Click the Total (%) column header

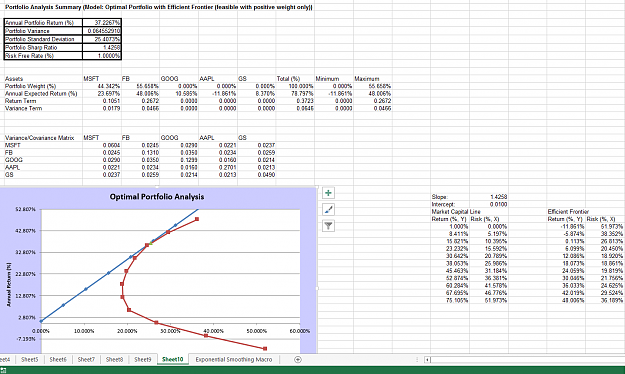pos(295,79)
